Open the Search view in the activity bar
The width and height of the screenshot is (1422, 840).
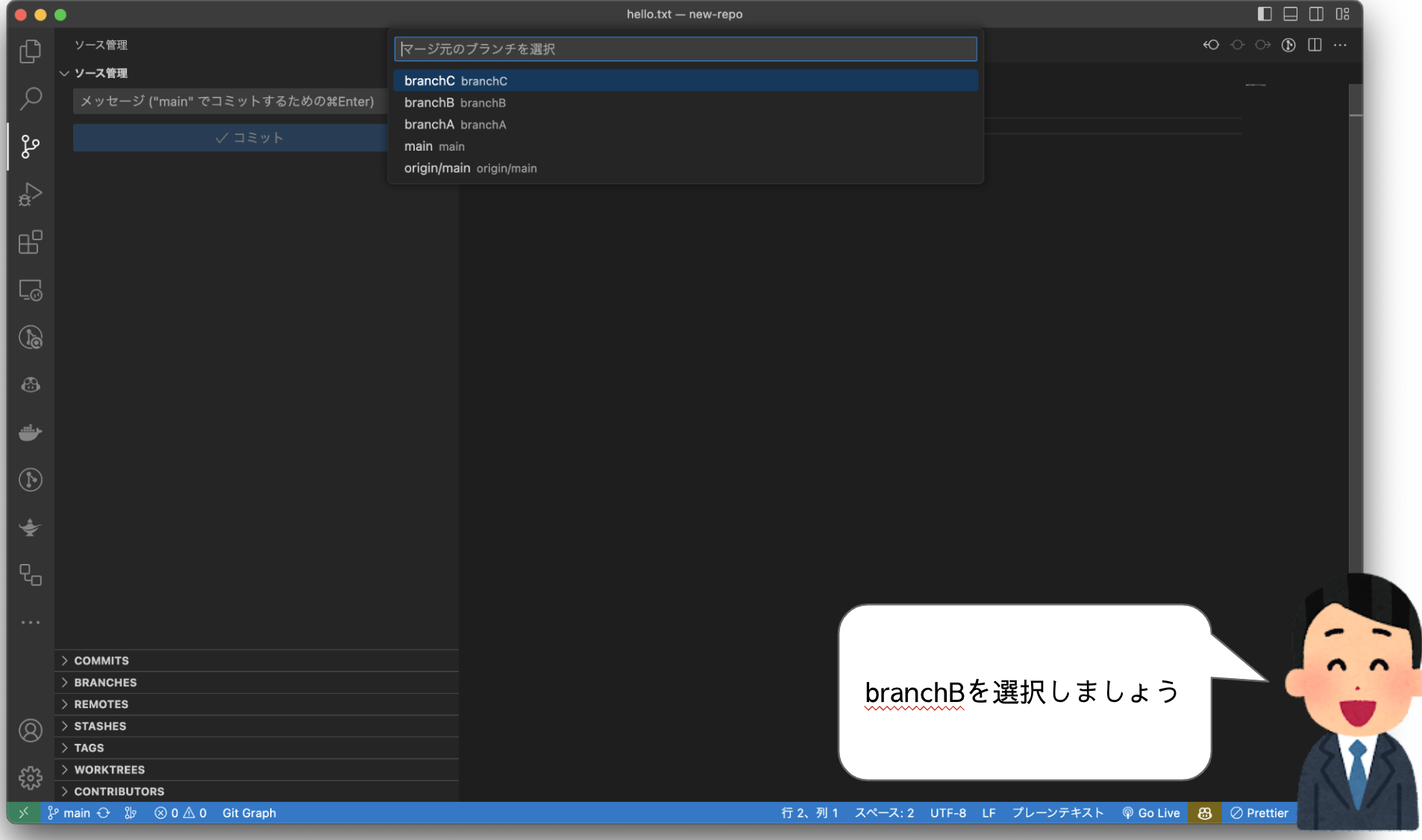coord(31,98)
